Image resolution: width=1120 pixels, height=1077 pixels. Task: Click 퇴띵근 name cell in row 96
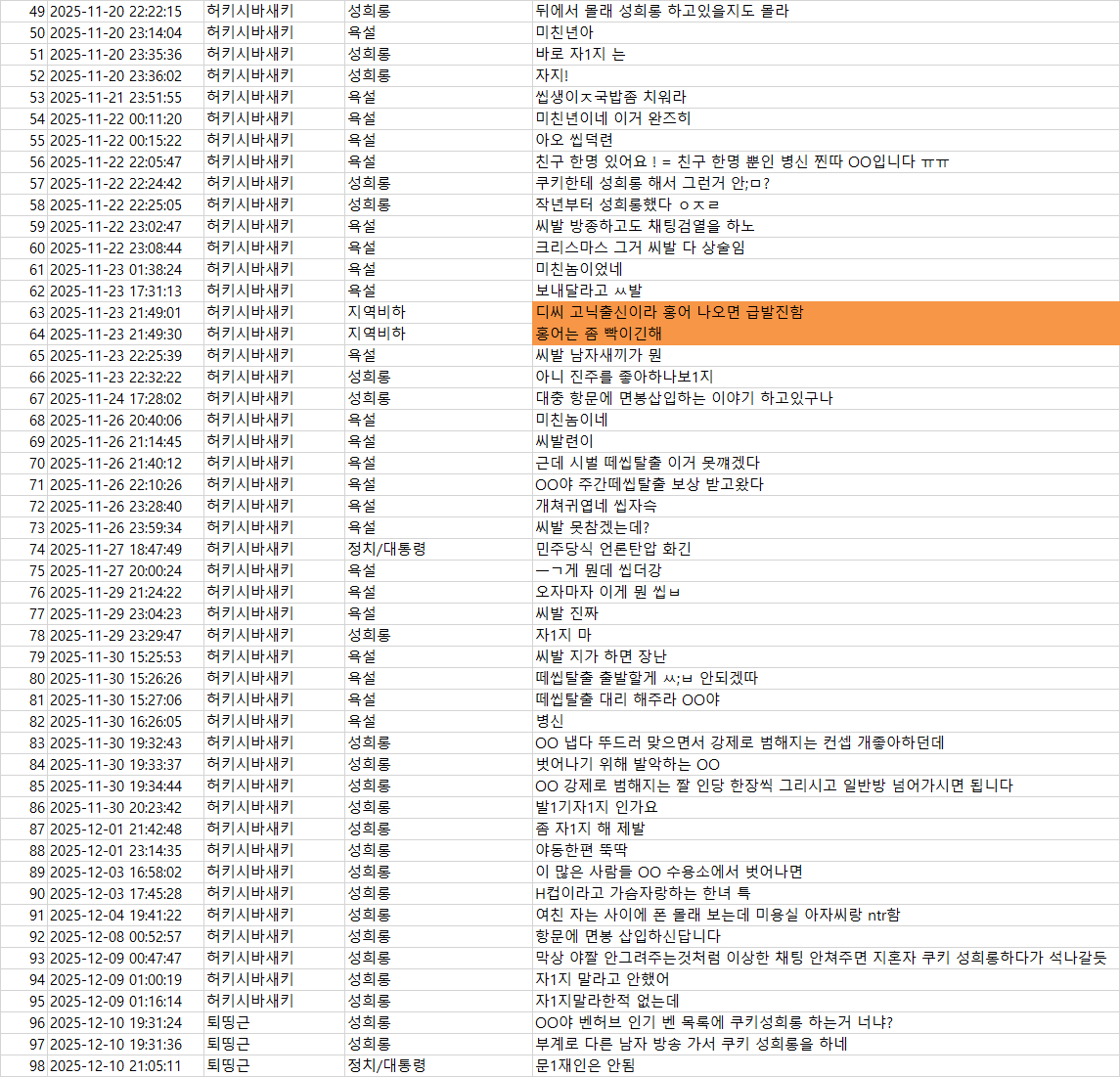click(274, 1022)
